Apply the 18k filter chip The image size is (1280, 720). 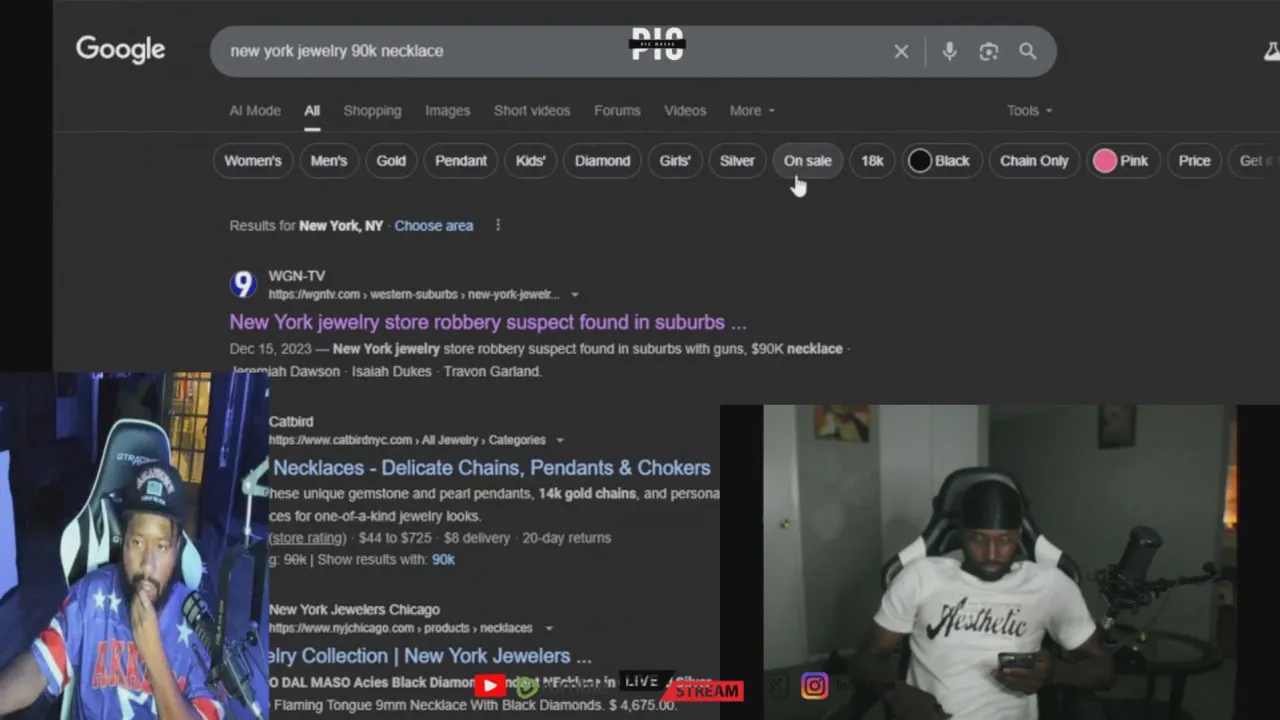(x=872, y=161)
